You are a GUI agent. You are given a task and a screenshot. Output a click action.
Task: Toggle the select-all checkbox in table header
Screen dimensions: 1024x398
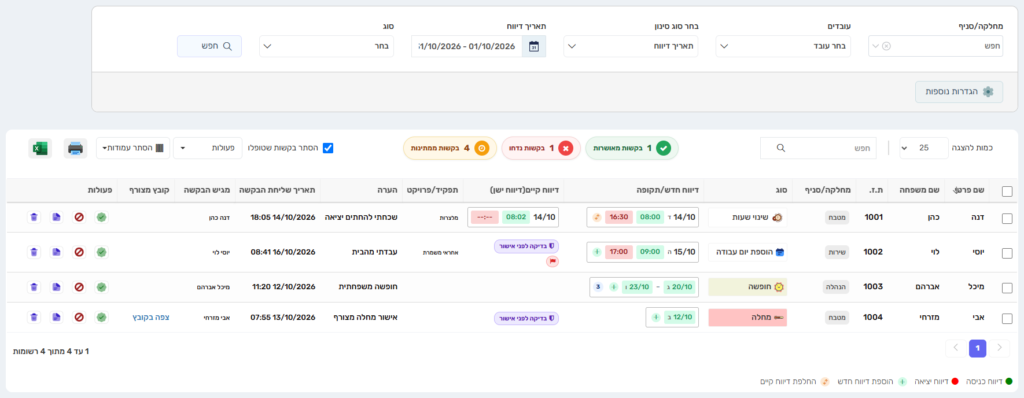click(1007, 191)
